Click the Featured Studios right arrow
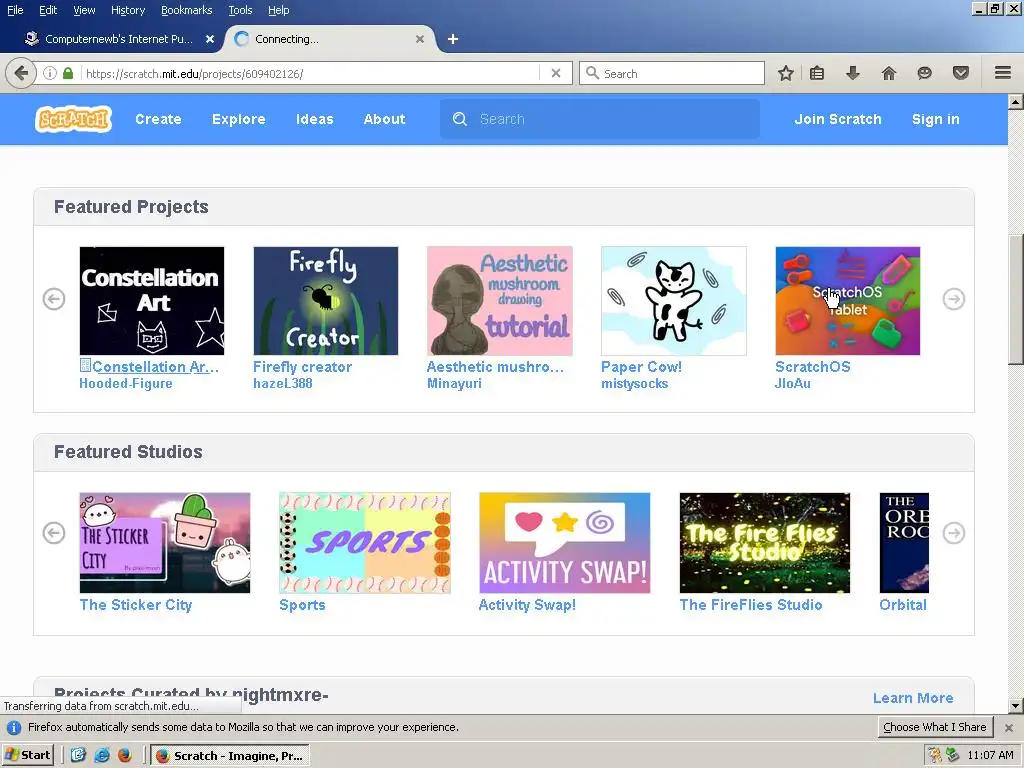Screen dimensions: 1024x768 [x=954, y=533]
